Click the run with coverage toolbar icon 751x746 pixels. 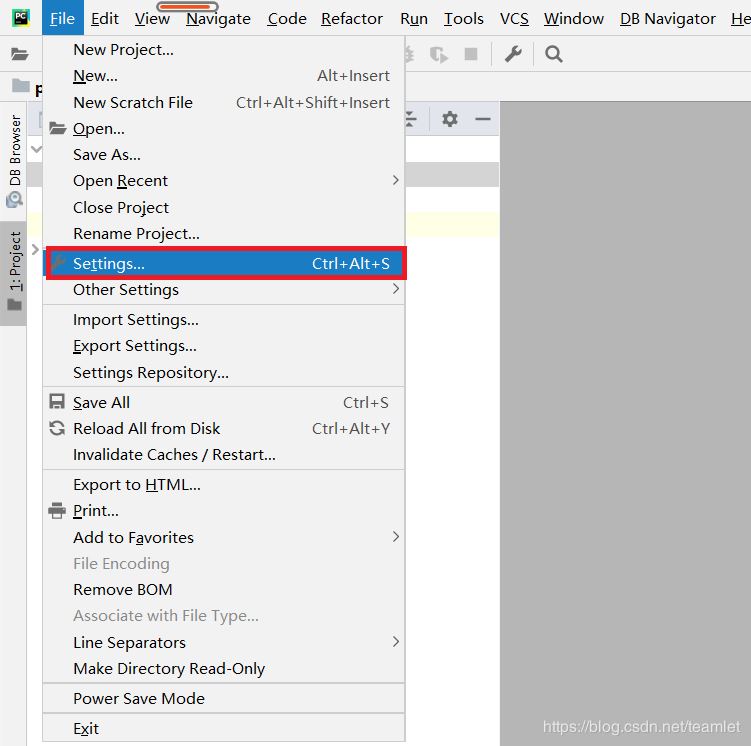(438, 54)
